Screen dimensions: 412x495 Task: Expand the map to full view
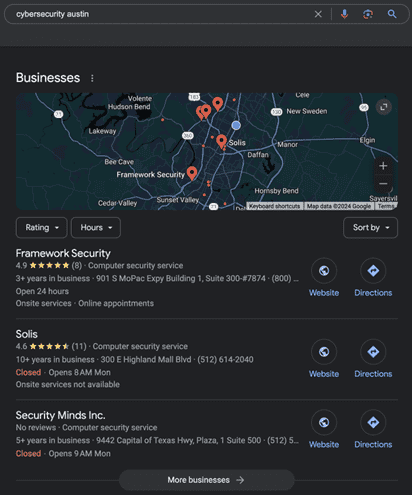click(x=384, y=107)
